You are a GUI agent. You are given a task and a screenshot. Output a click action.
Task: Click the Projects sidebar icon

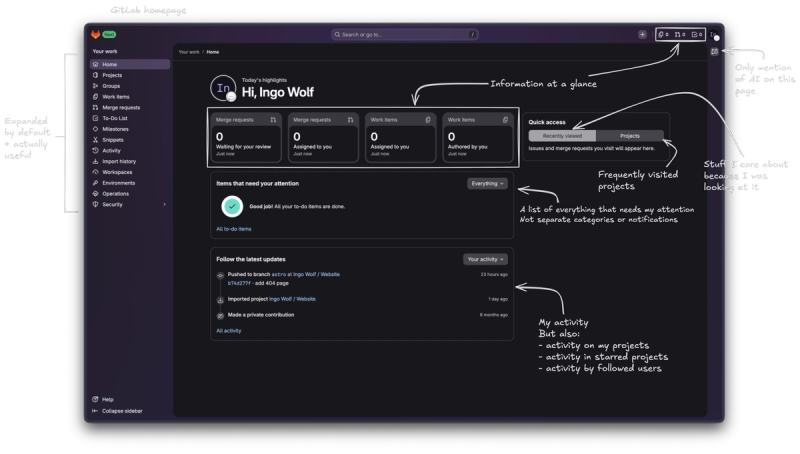point(95,75)
